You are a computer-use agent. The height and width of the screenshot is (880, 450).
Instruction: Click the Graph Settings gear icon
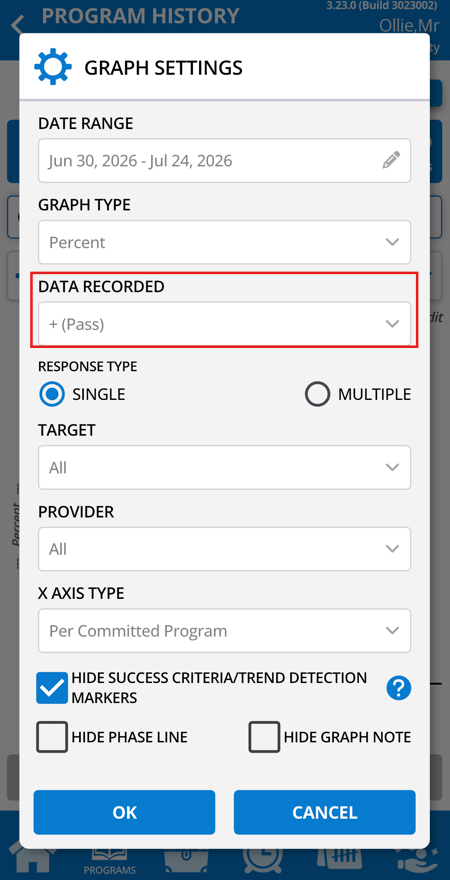pos(53,67)
